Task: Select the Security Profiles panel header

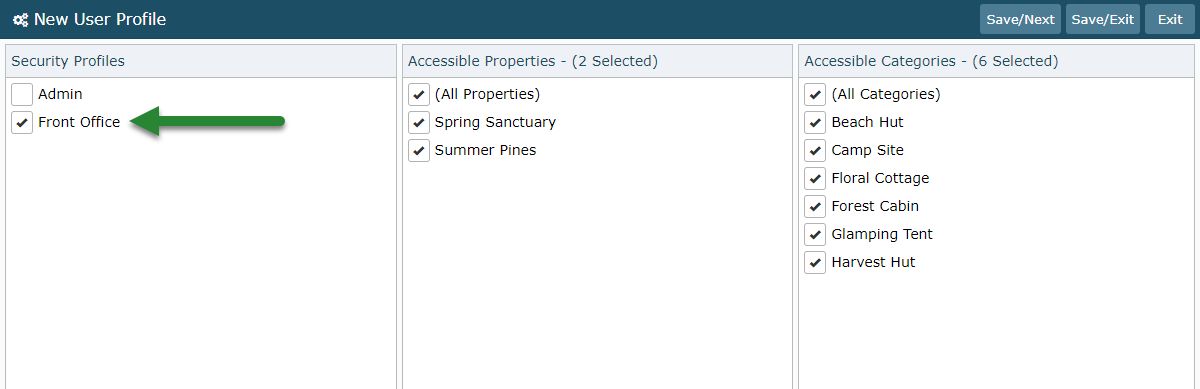Action: pyautogui.click(x=201, y=61)
